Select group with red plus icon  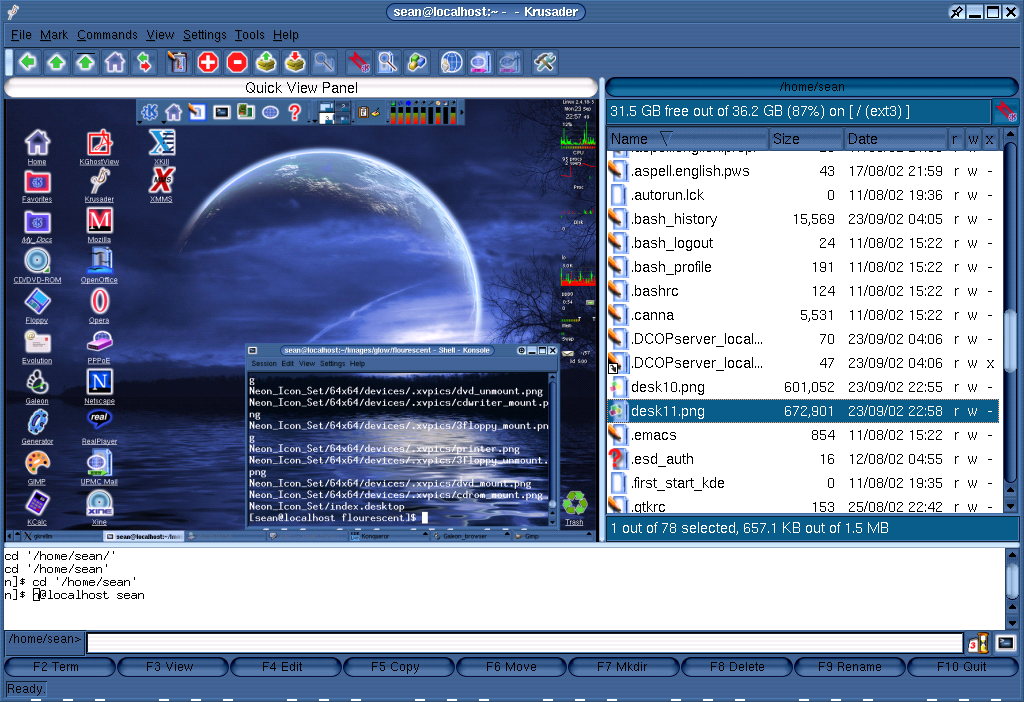[x=208, y=62]
